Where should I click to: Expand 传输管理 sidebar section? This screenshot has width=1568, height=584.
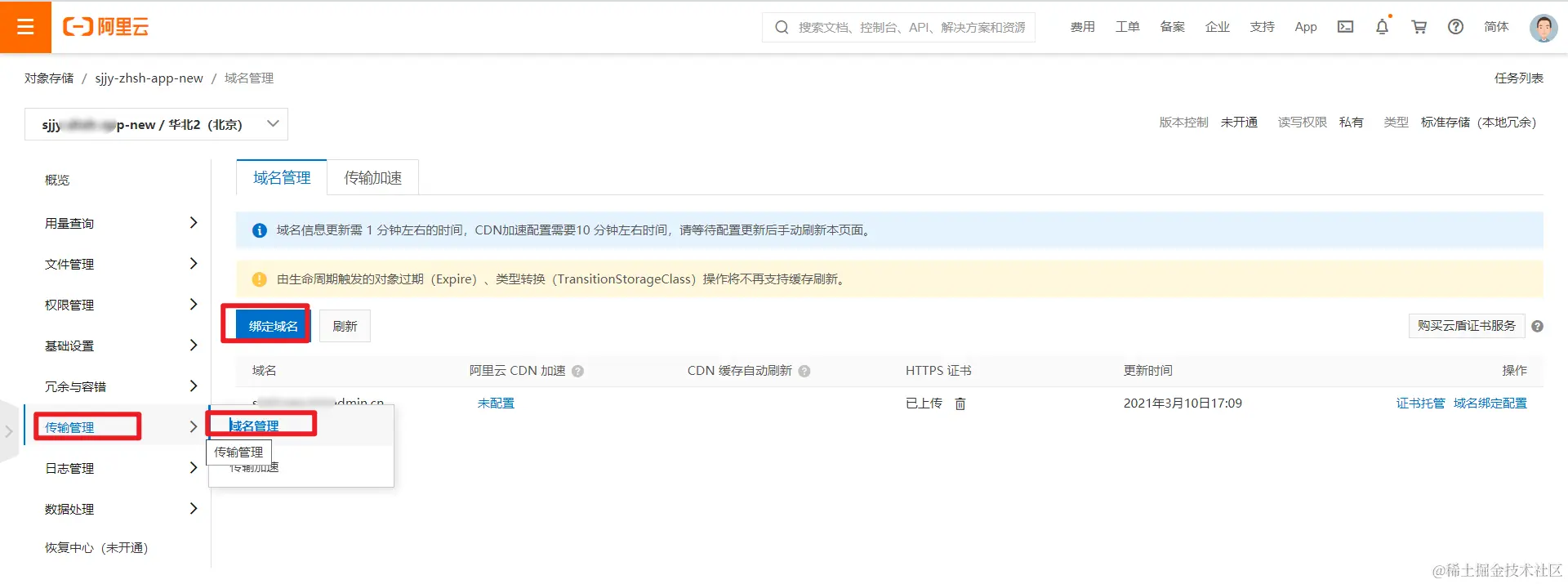point(117,427)
